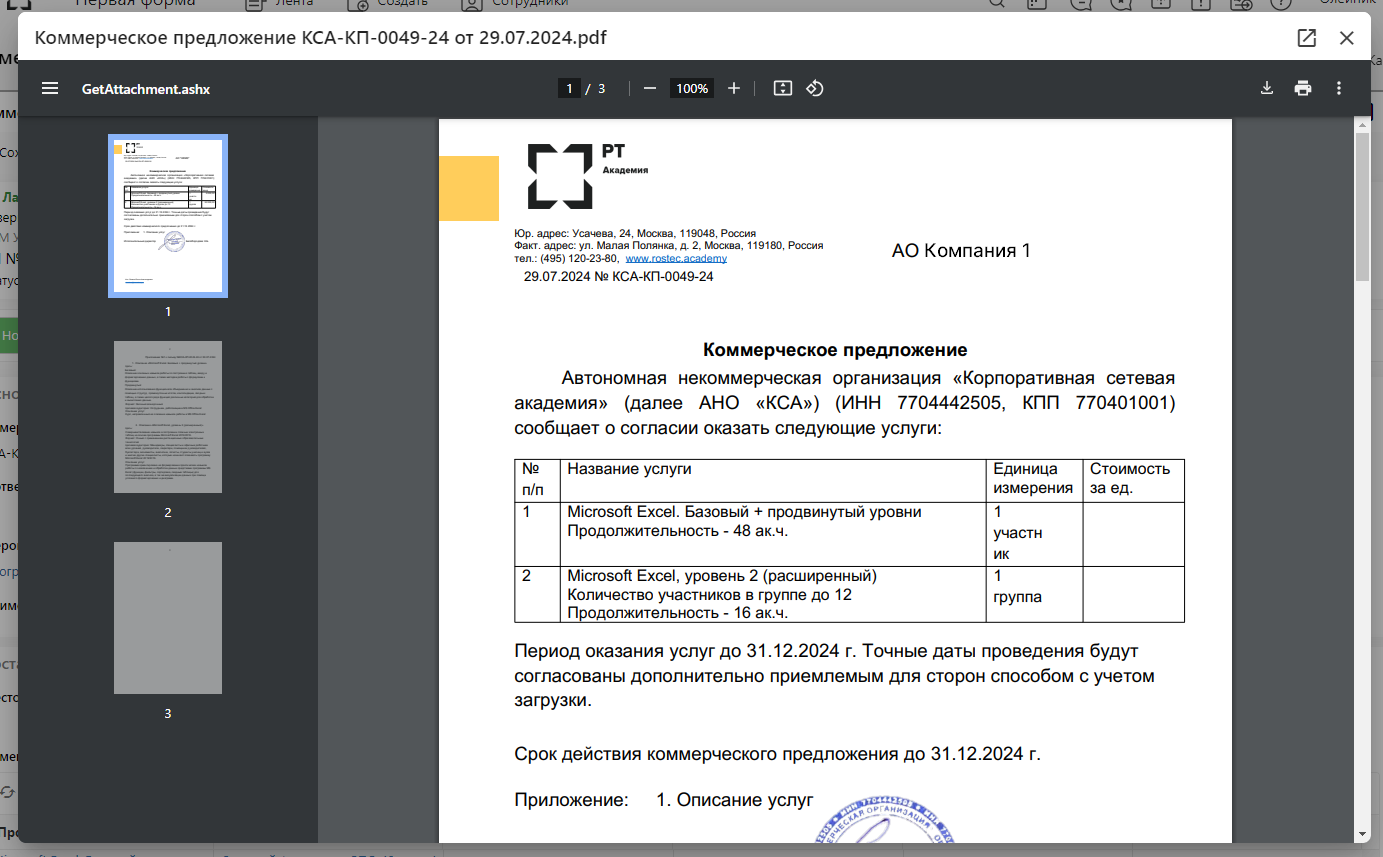The image size is (1383, 857).
Task: Click 'Количество участников в группе до 12'
Action: click(x=709, y=595)
